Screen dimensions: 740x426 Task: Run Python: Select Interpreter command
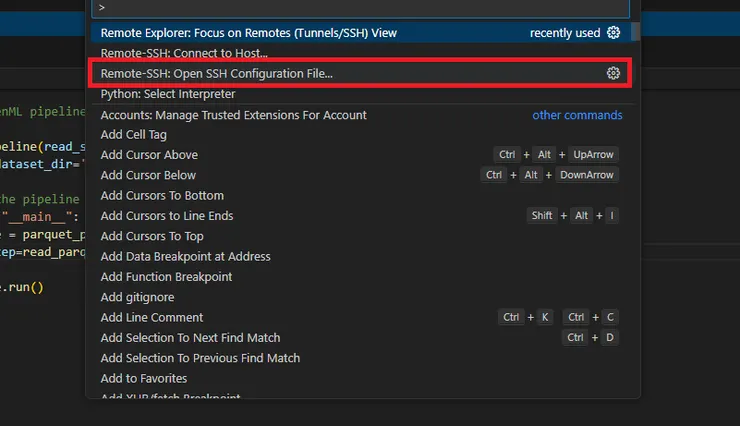(x=361, y=94)
